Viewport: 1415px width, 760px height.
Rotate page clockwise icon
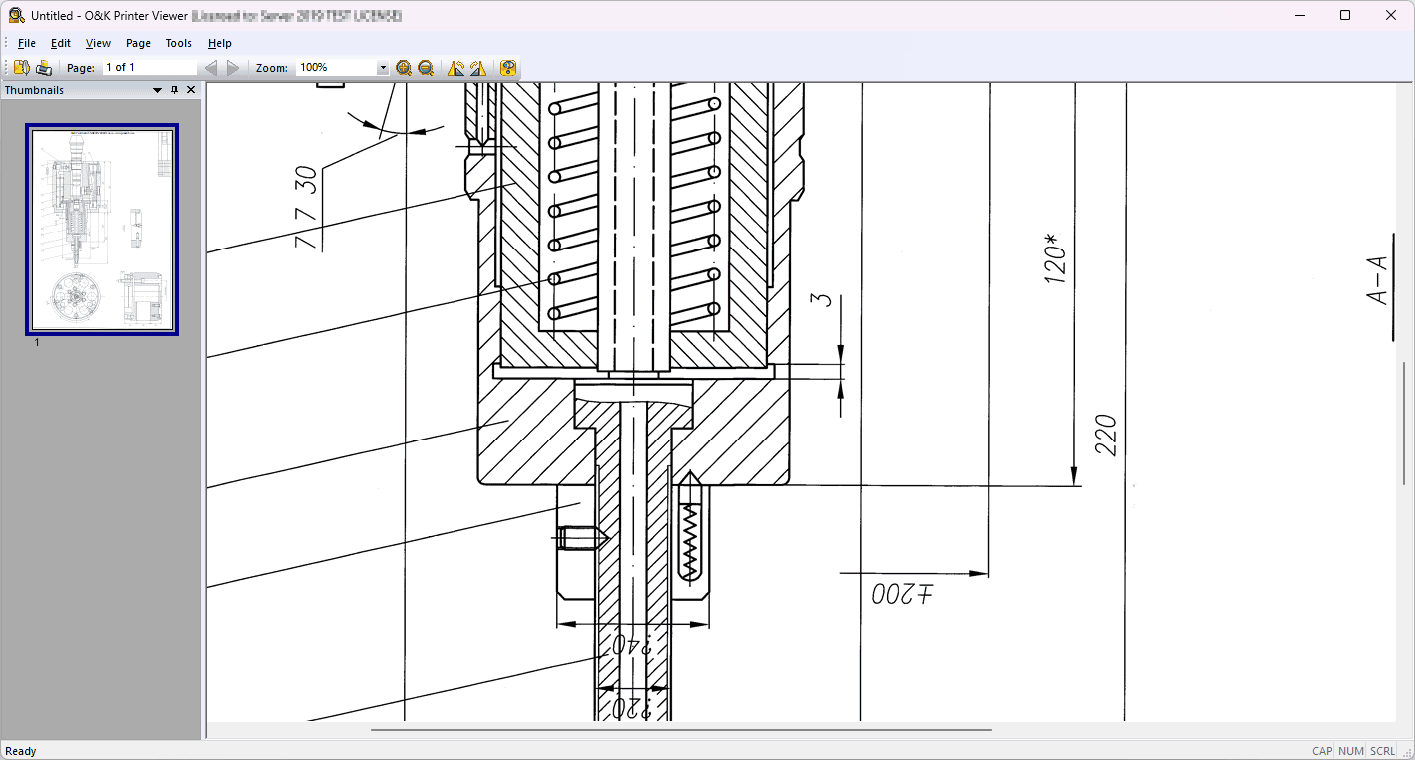coord(478,68)
